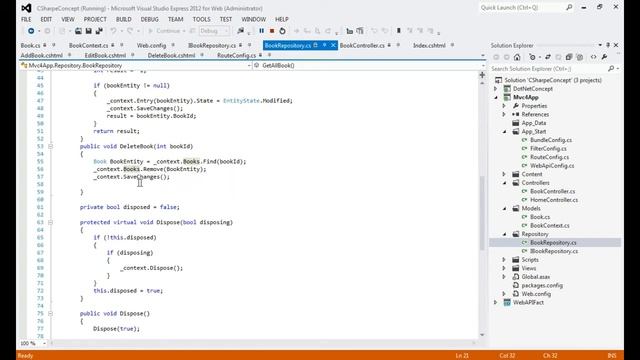This screenshot has width=640, height=360.
Task: Click the View Code angle brackets icon
Action: click(x=593, y=57)
